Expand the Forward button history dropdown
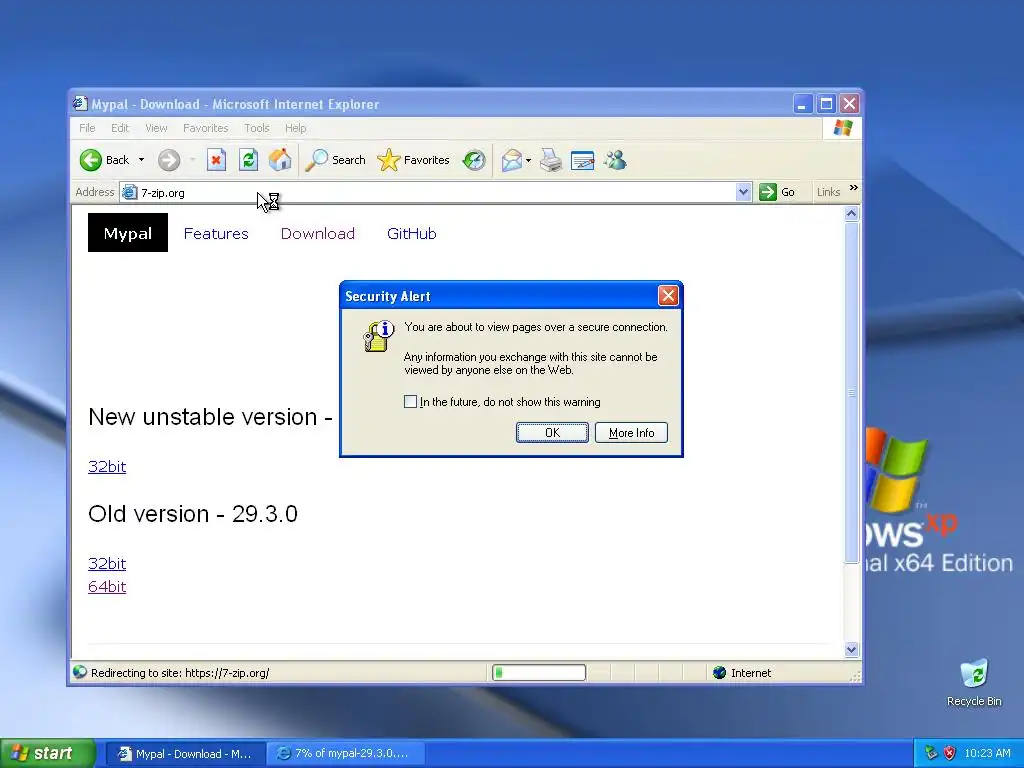 [x=192, y=160]
